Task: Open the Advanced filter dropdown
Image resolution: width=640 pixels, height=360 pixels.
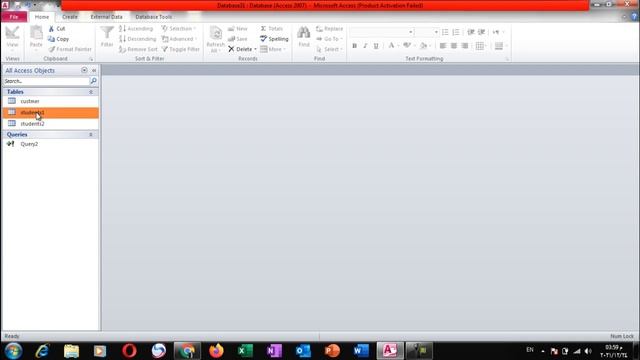Action: point(180,39)
